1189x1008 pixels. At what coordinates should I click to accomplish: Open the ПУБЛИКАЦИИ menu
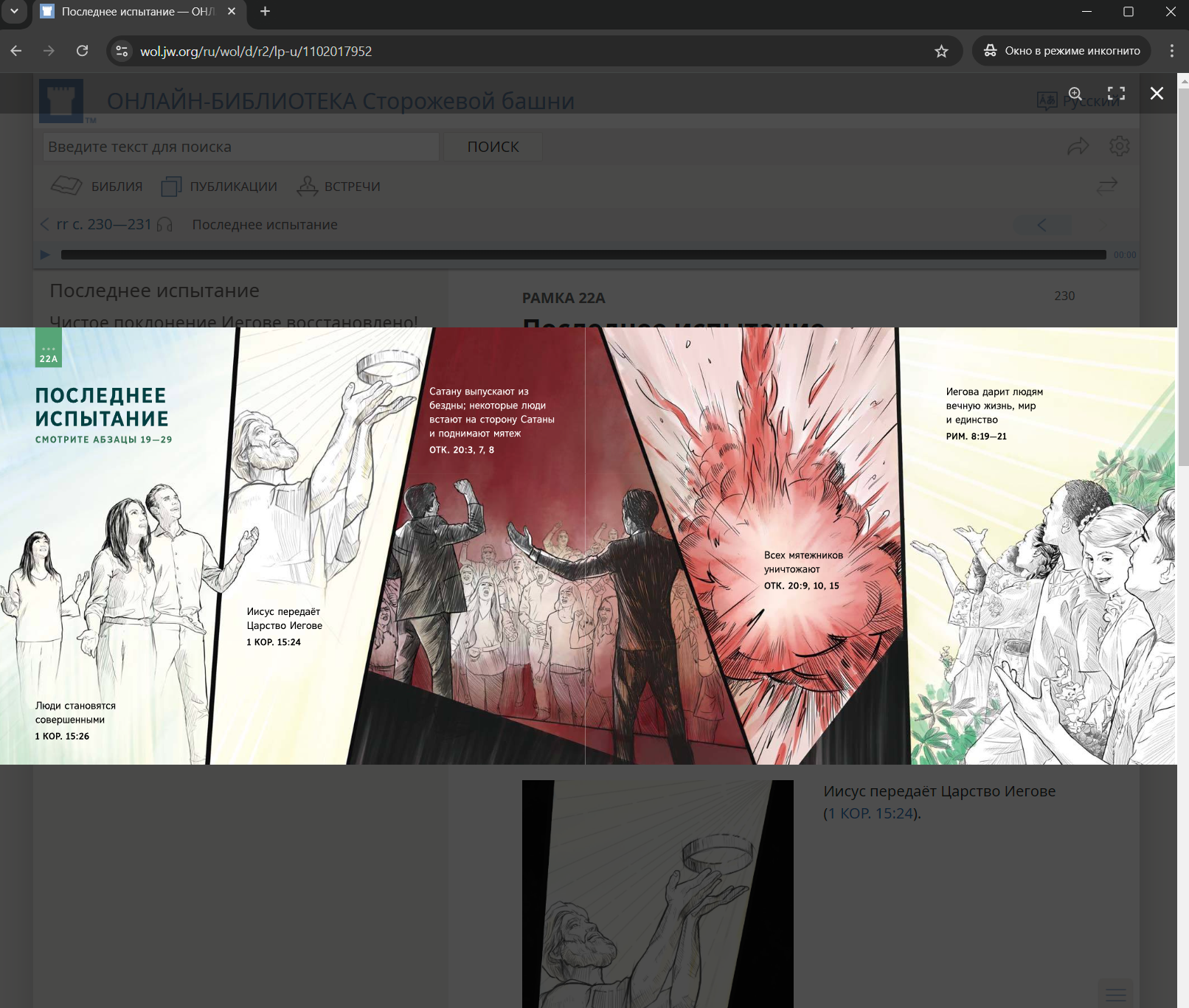[219, 187]
